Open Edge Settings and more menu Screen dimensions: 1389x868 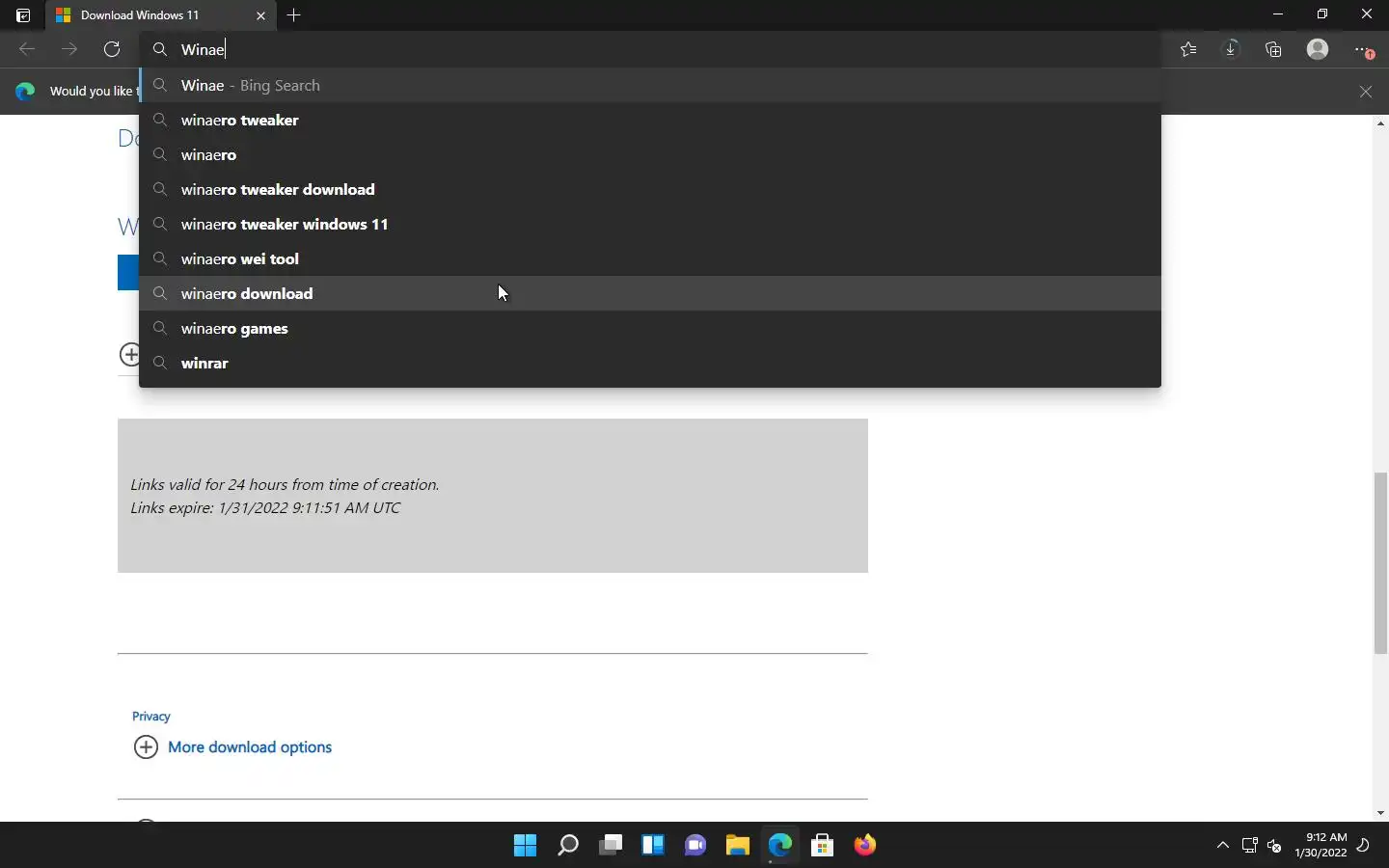pos(1363,49)
